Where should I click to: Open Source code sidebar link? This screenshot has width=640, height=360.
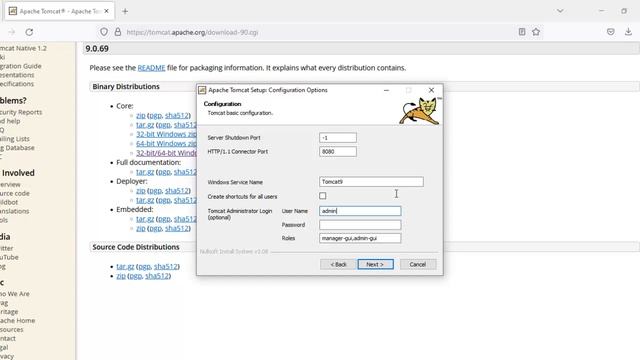tap(15, 193)
